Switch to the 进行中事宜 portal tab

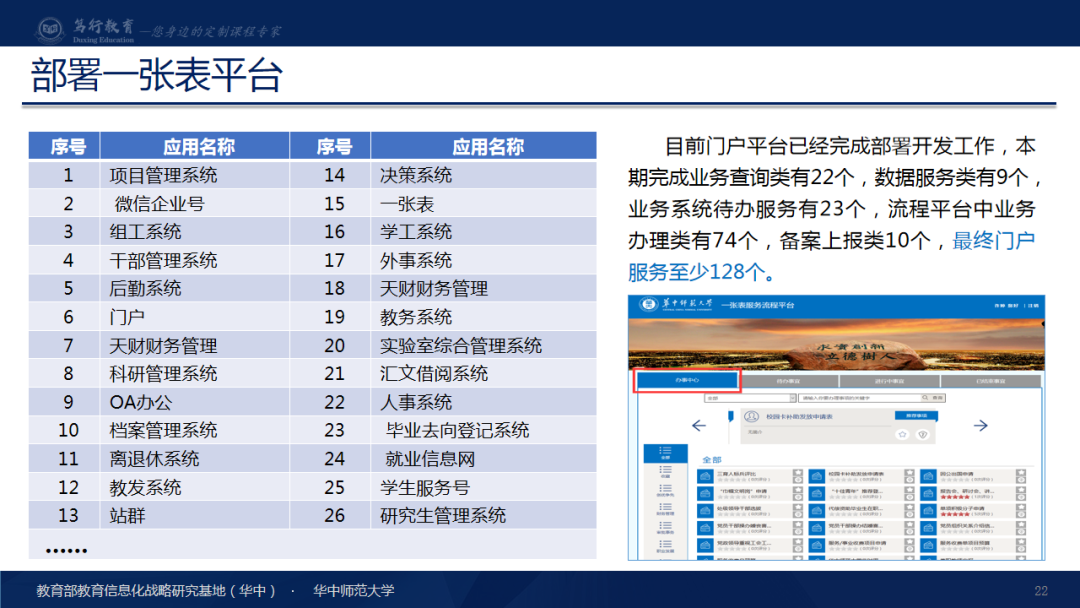pyautogui.click(x=889, y=381)
